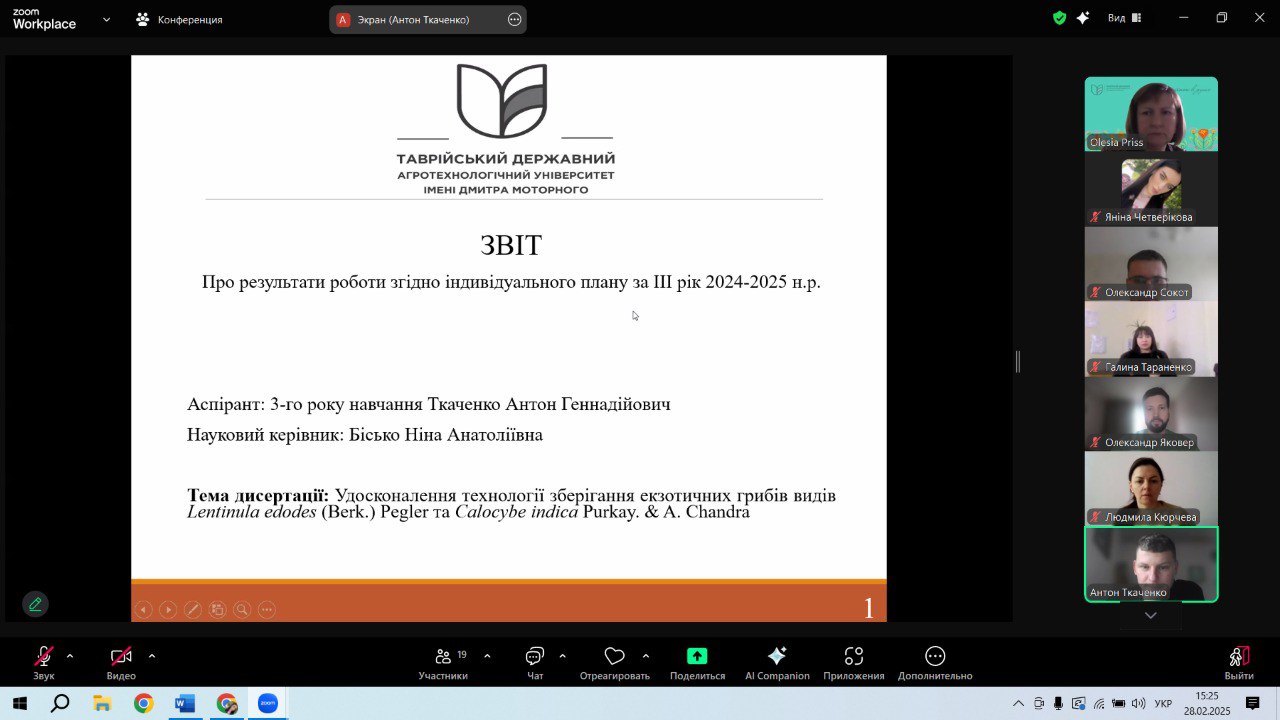Open the Chrome profile window on taskbar

point(227,704)
